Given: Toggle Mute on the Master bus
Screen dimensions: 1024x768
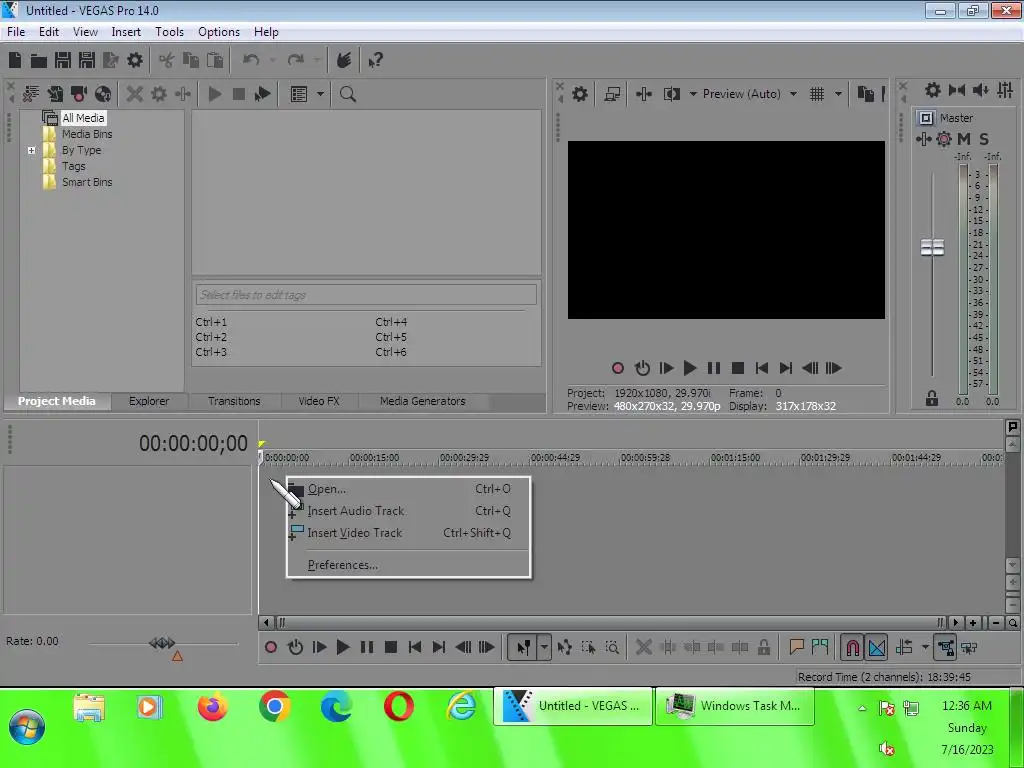Looking at the screenshot, I should point(964,139).
